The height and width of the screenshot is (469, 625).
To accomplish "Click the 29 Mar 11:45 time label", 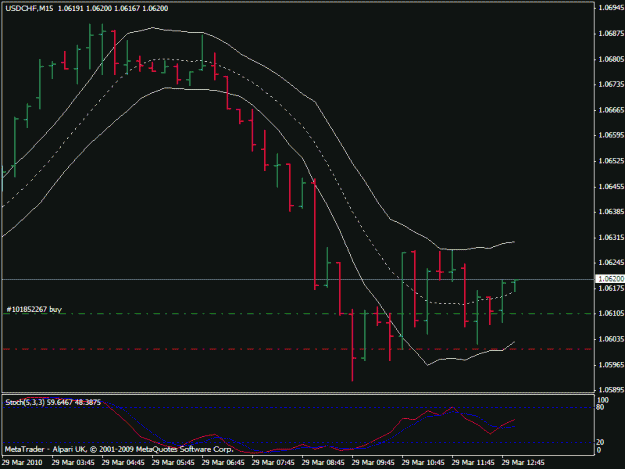I will click(x=473, y=463).
